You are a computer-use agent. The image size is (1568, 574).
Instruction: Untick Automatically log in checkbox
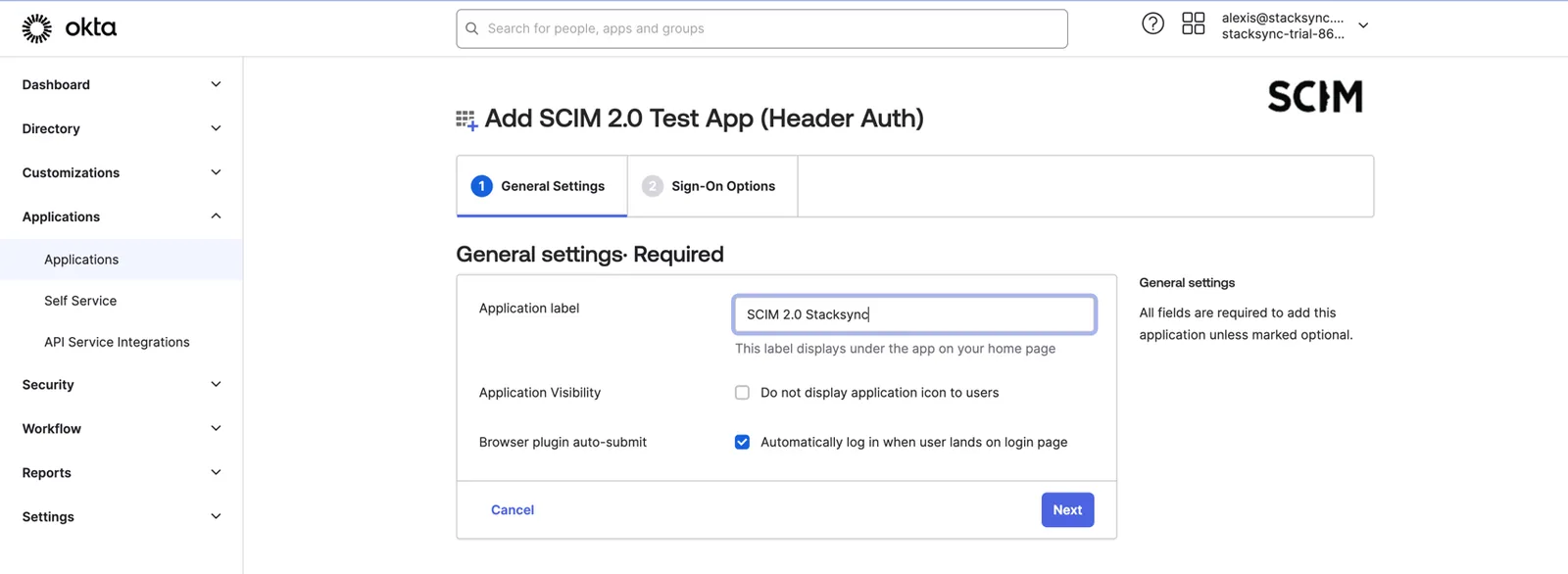(x=742, y=442)
